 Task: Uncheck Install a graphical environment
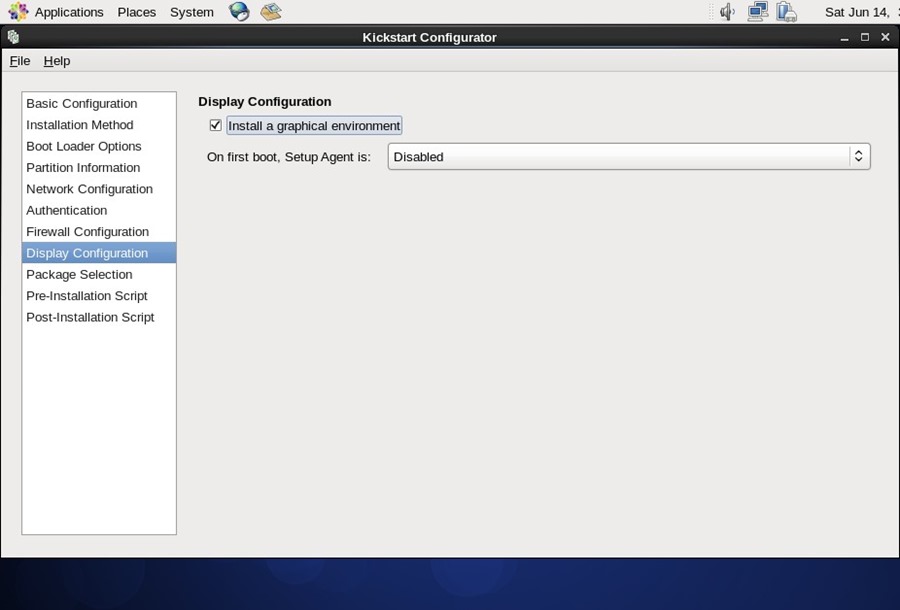[215, 125]
